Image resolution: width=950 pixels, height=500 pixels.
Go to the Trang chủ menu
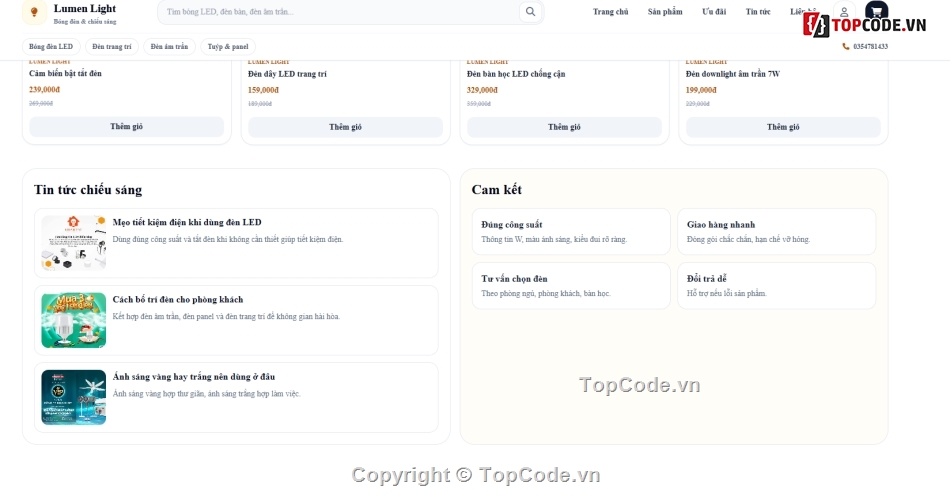(610, 12)
